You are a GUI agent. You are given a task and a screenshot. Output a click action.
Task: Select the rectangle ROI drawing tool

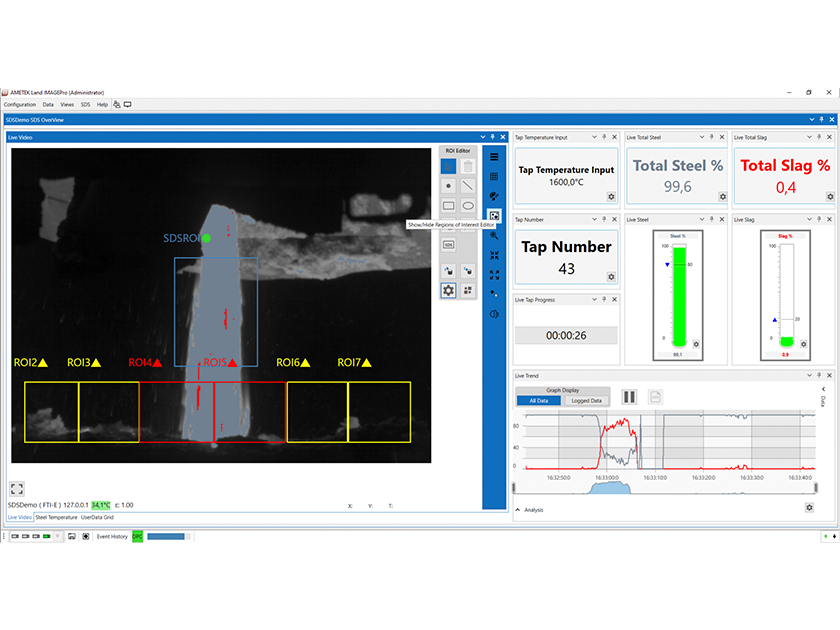pos(448,205)
